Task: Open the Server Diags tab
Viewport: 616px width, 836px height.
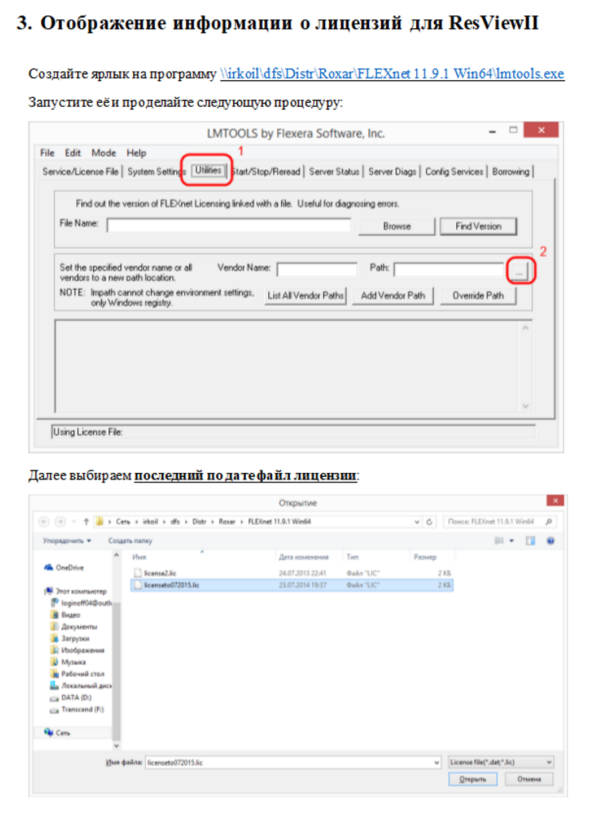Action: tap(392, 172)
